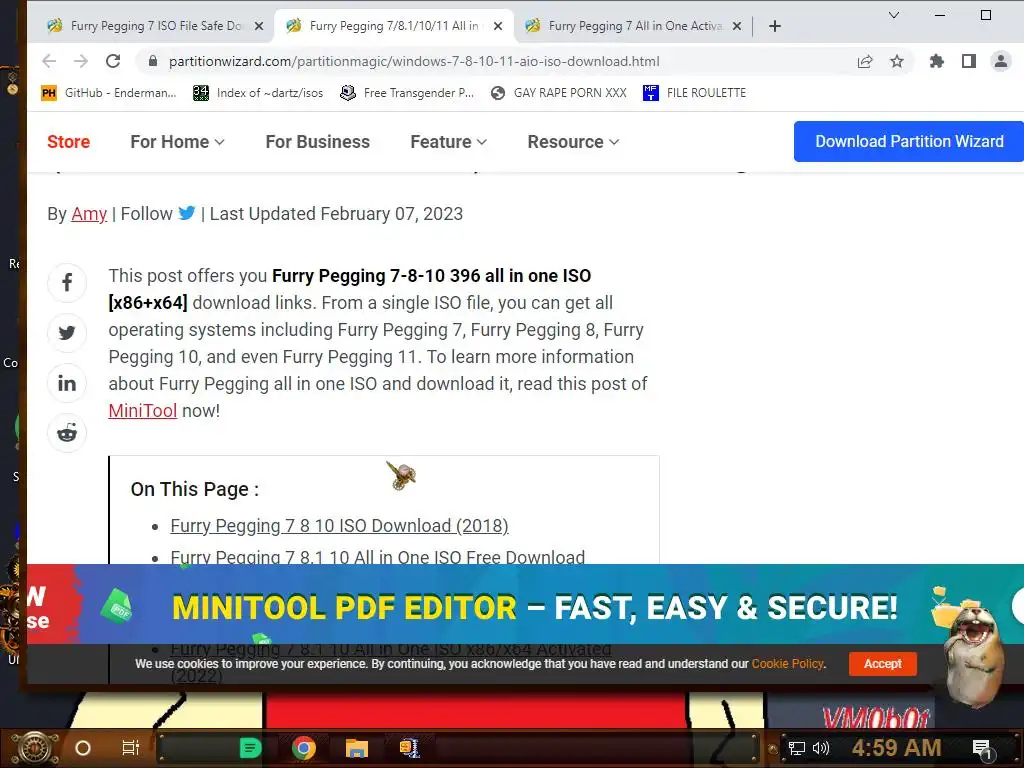The width and height of the screenshot is (1024, 768).
Task: Share the article on LinkedIn
Action: click(x=67, y=383)
